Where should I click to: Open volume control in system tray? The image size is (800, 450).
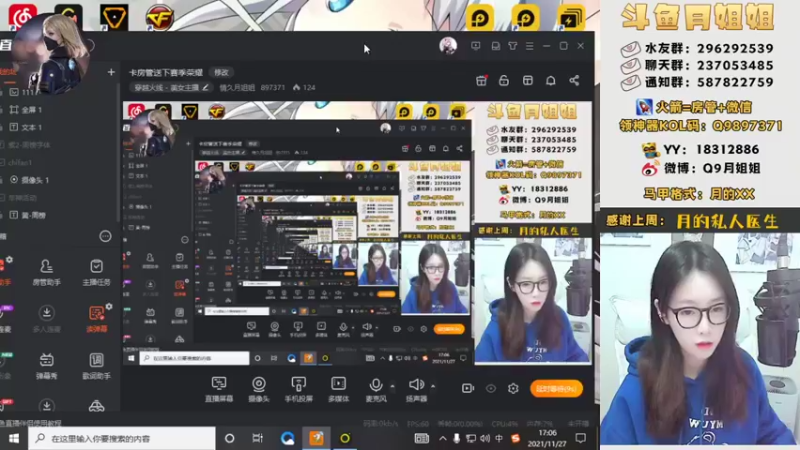click(x=485, y=438)
